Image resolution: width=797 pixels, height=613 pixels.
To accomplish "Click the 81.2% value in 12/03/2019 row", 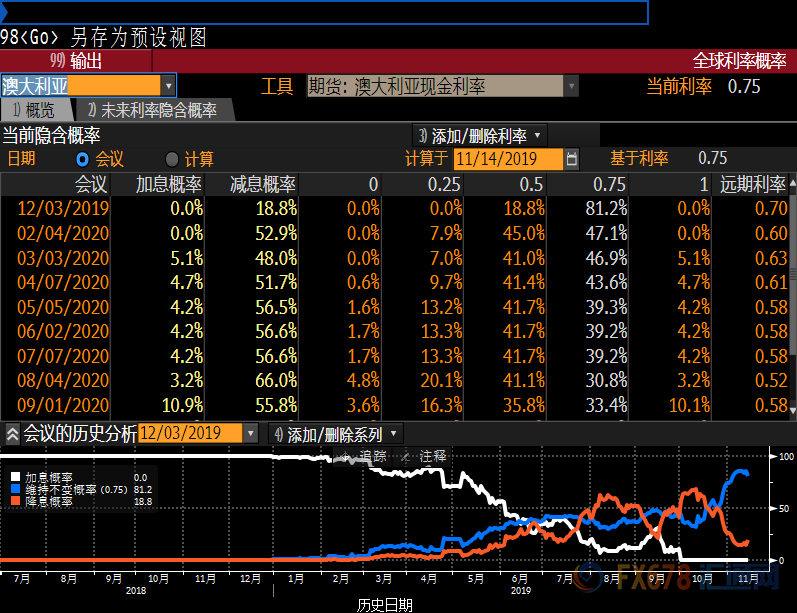I will pos(606,208).
